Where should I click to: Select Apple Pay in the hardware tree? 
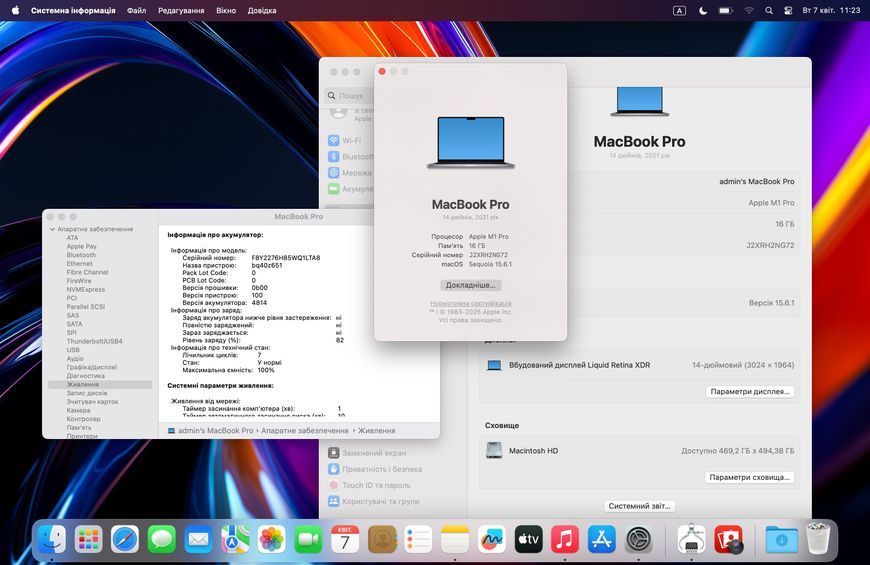click(82, 246)
